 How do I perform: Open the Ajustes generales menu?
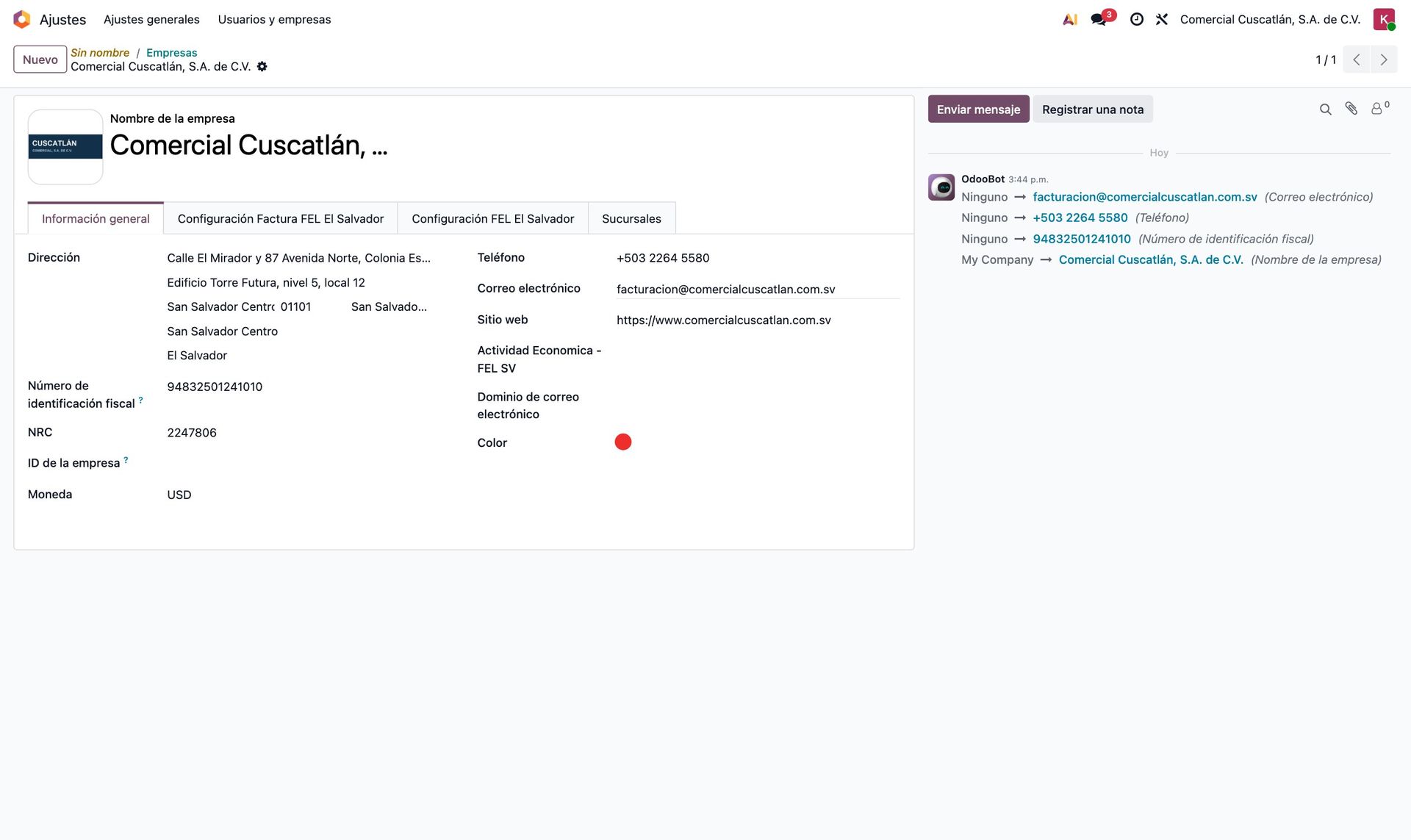151,19
